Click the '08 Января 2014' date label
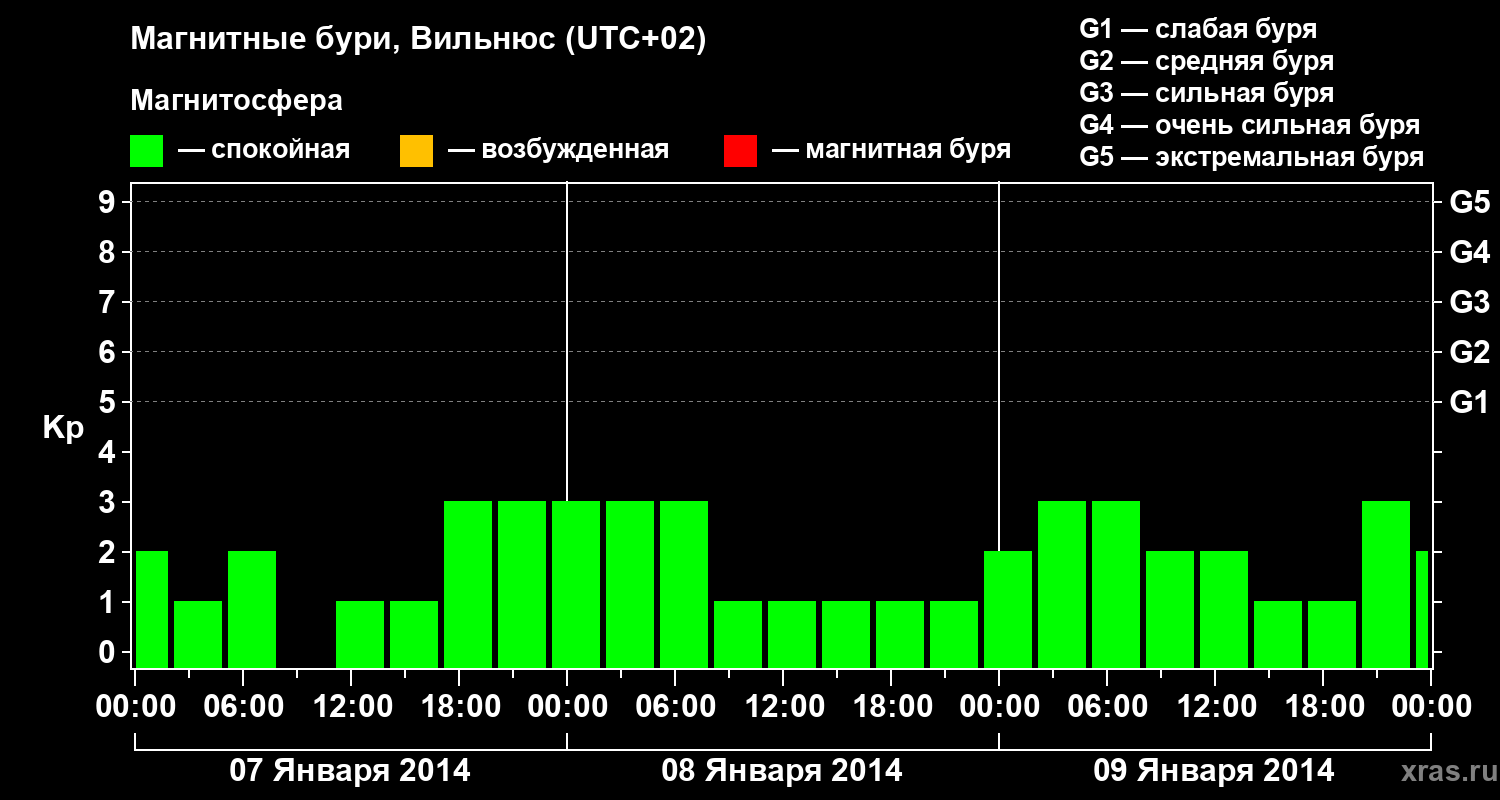The image size is (1500, 800). [782, 771]
